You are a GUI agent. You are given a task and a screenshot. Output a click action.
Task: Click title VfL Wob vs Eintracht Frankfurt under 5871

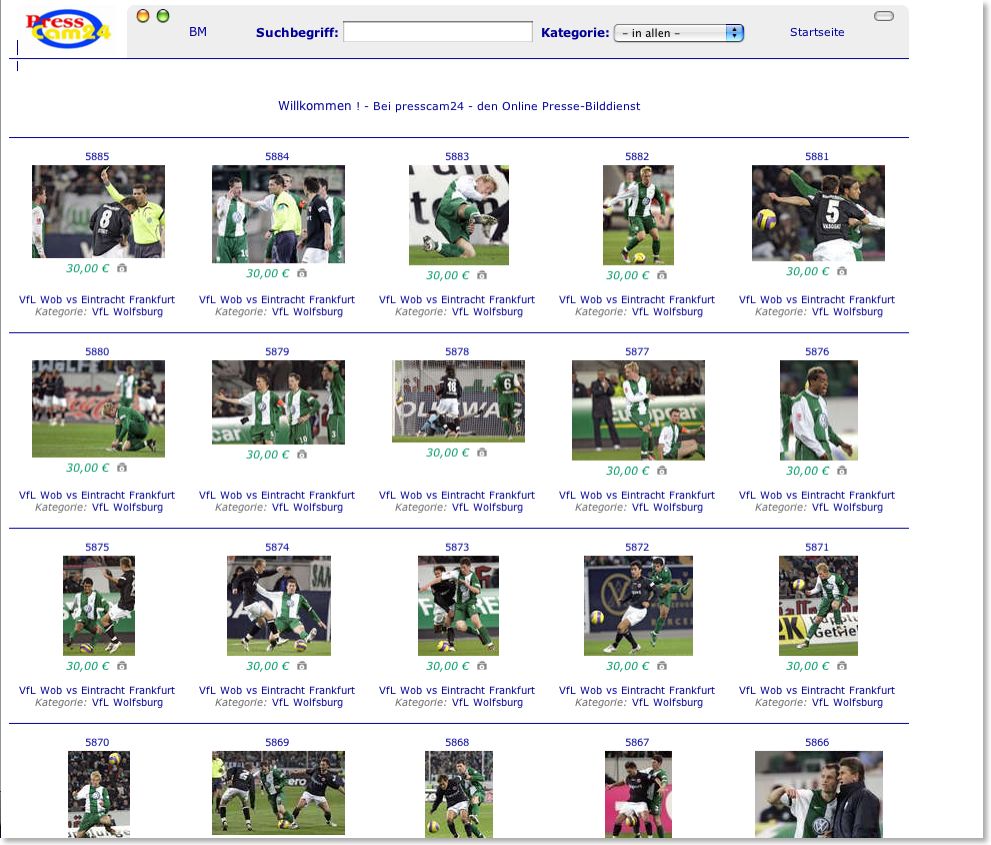tap(817, 690)
